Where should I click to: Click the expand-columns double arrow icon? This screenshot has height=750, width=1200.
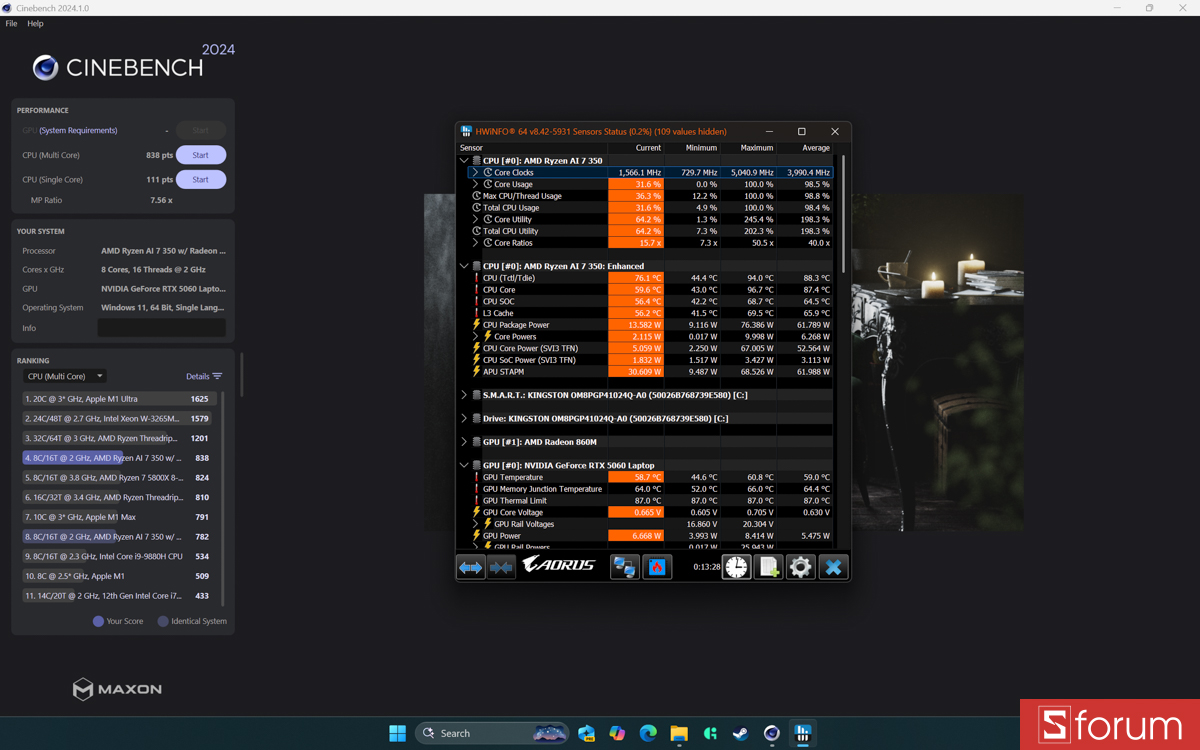point(470,566)
